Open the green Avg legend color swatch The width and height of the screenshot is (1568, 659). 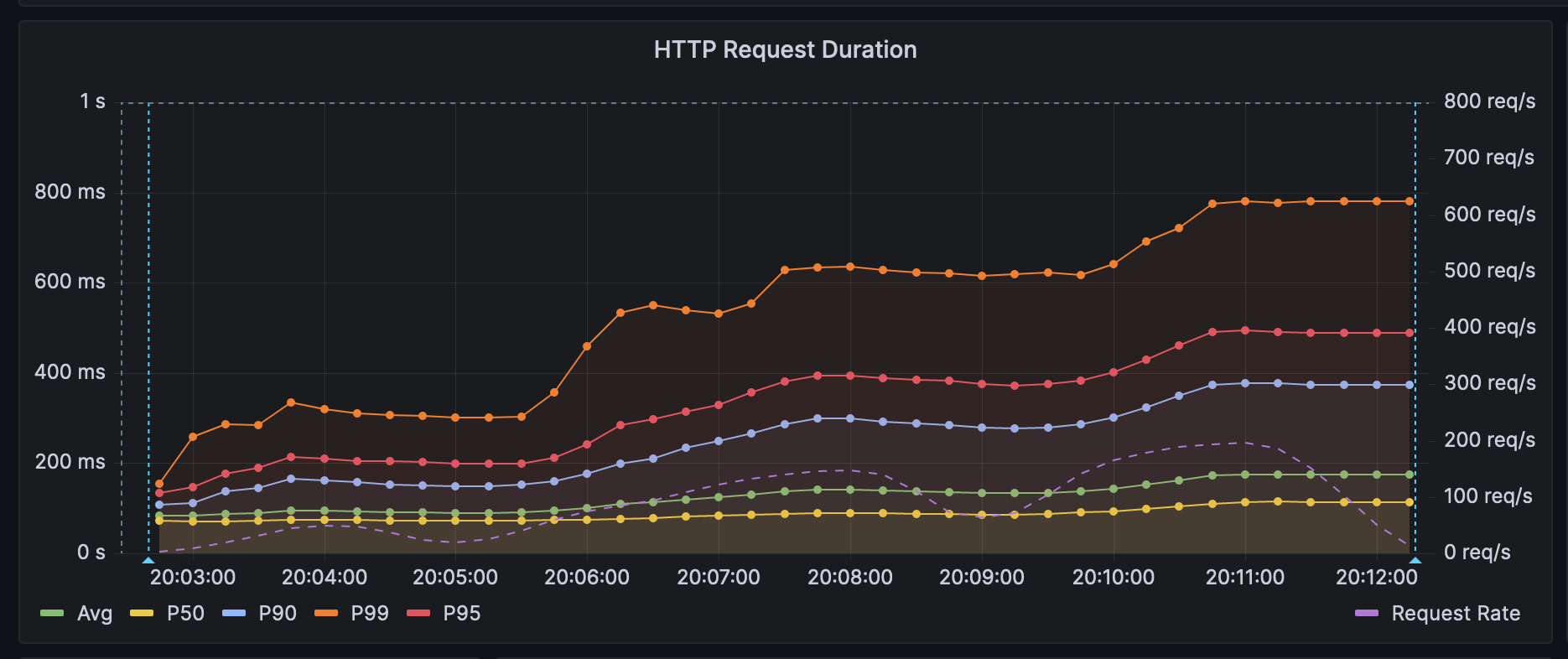(x=52, y=614)
